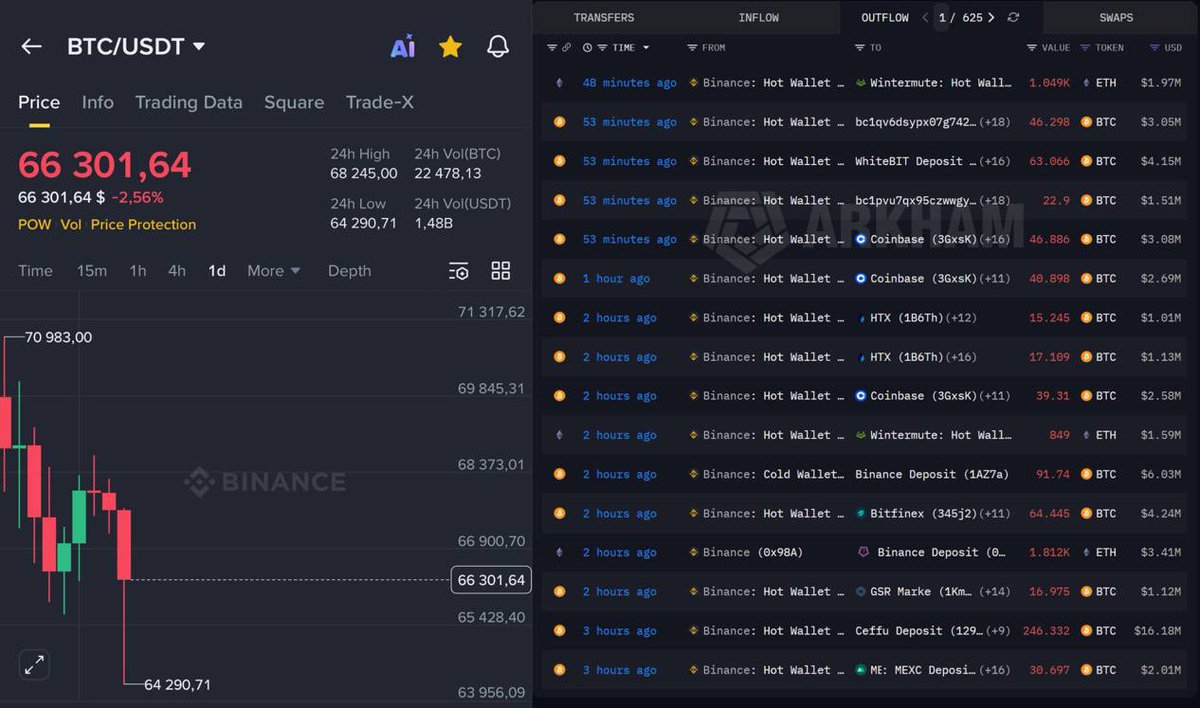
Task: Open bc1pvu7qx95czwwgy address
Action: [x=915, y=200]
